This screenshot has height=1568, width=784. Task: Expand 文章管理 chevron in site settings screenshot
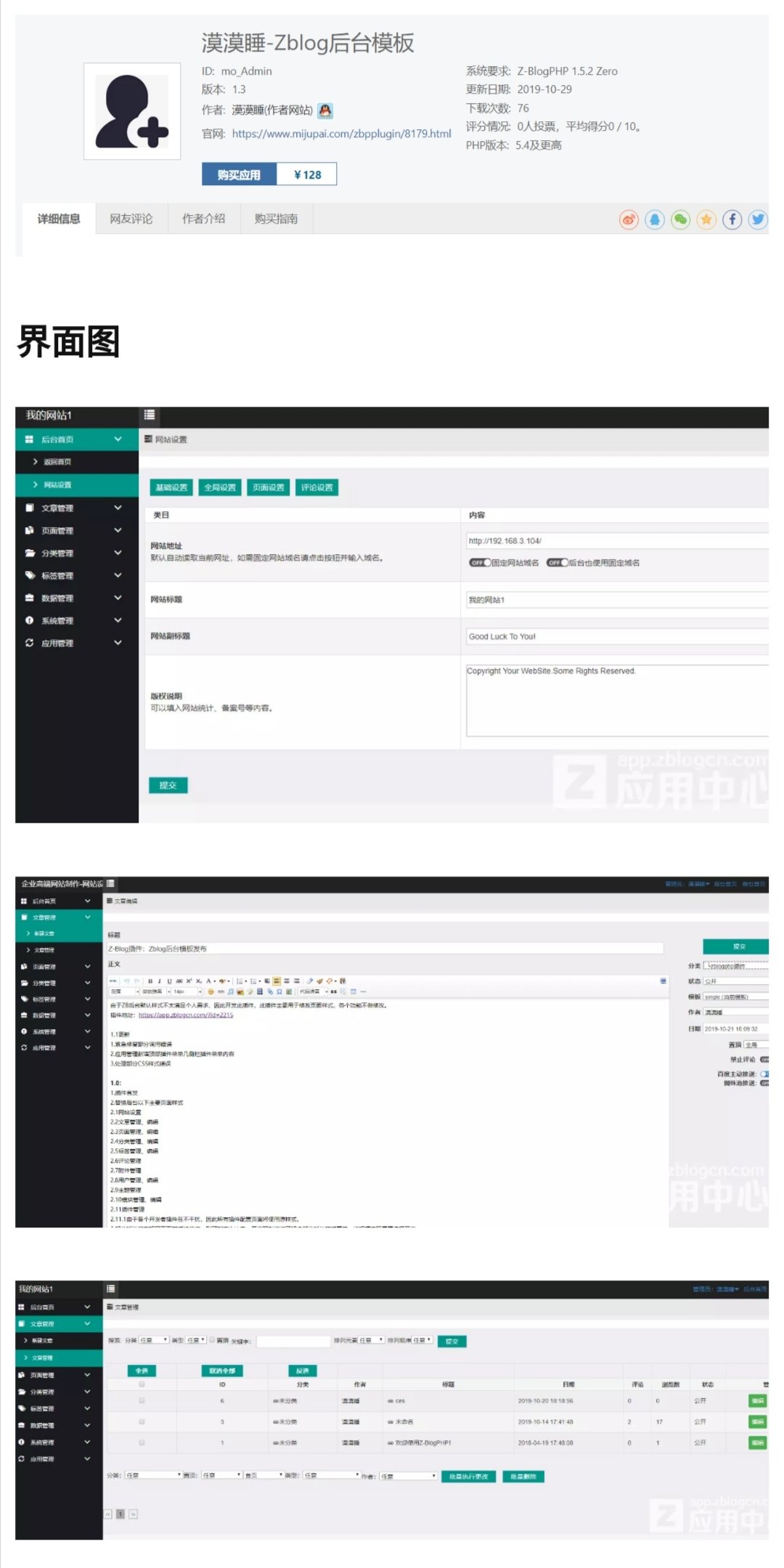click(118, 508)
